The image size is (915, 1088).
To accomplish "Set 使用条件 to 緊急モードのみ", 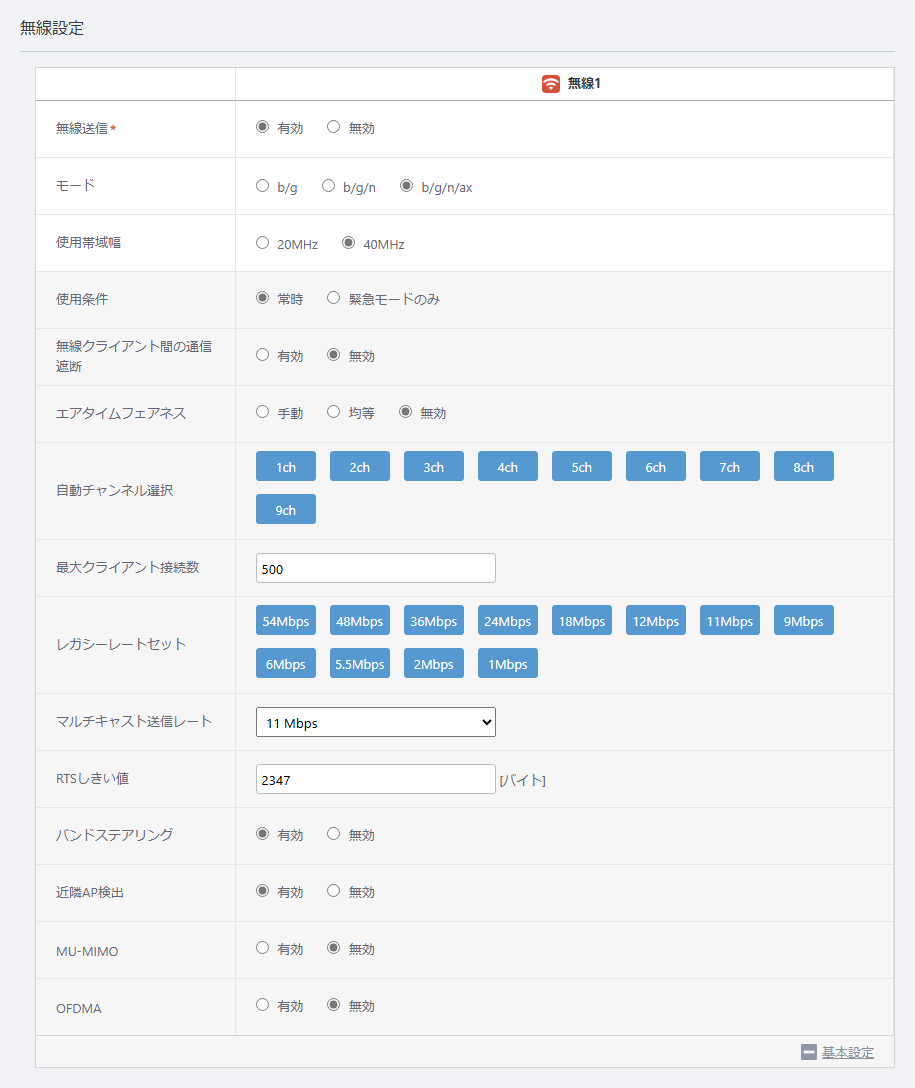I will pyautogui.click(x=334, y=298).
